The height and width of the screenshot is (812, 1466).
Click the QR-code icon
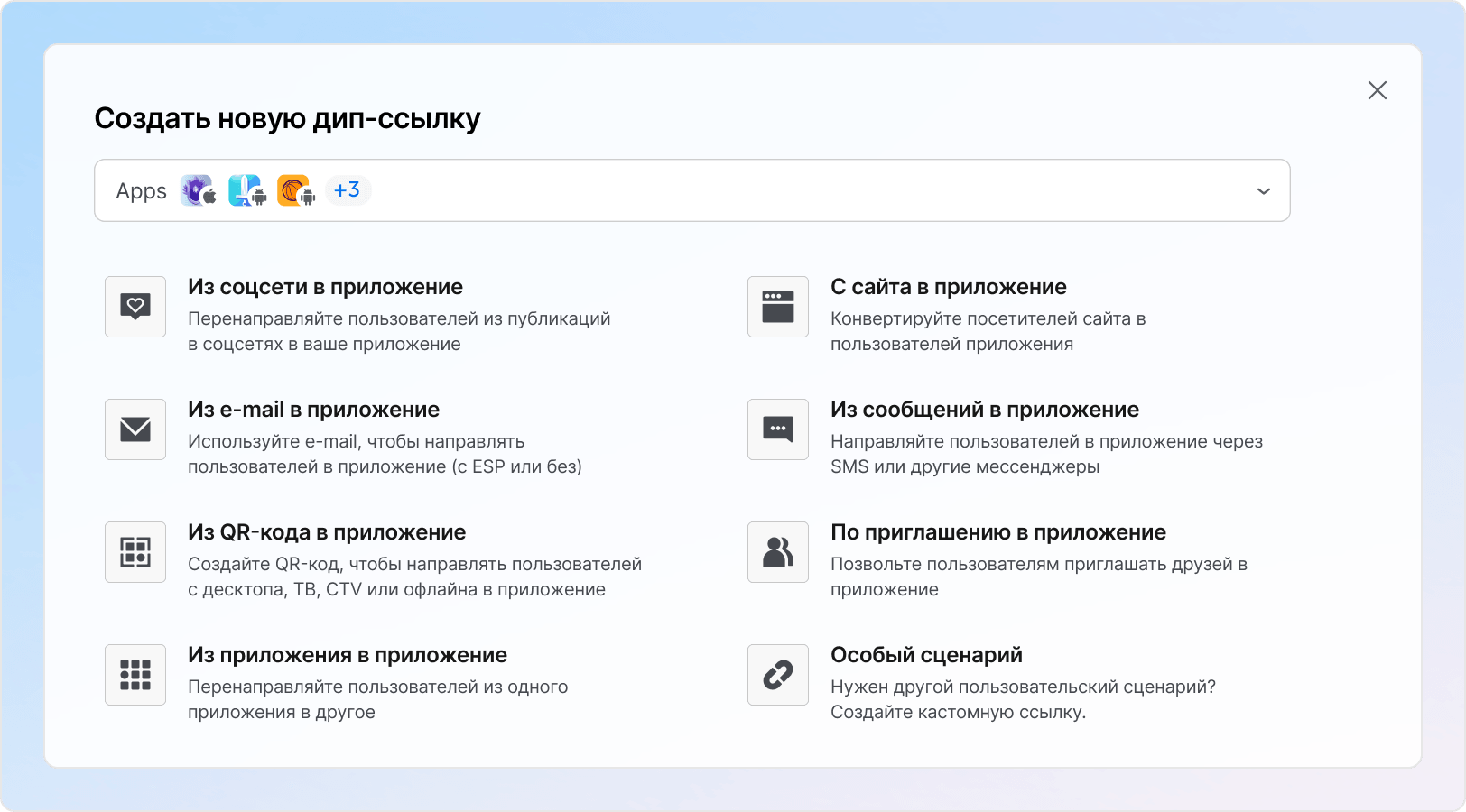[x=135, y=552]
